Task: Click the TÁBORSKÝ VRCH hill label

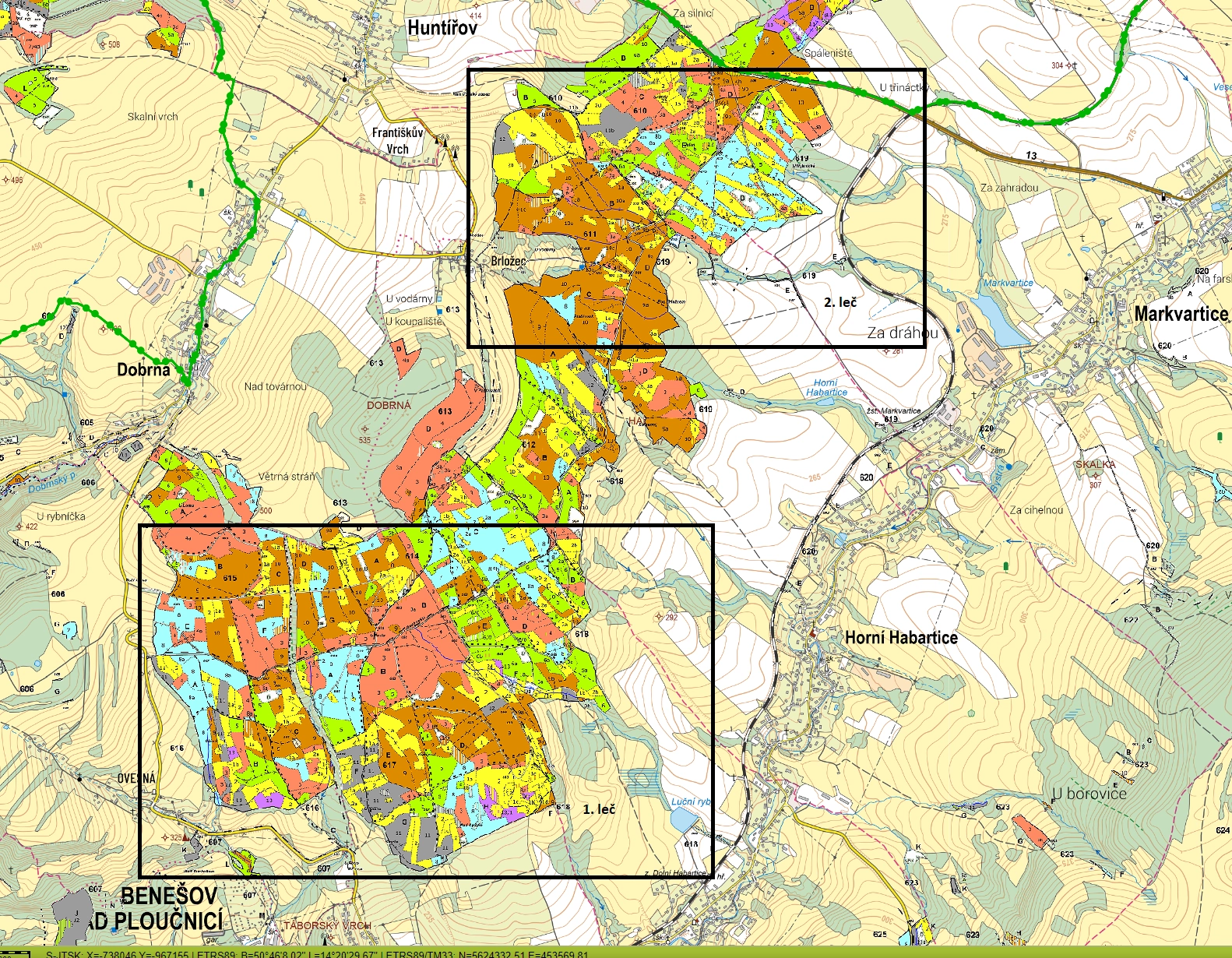Action: point(326,925)
